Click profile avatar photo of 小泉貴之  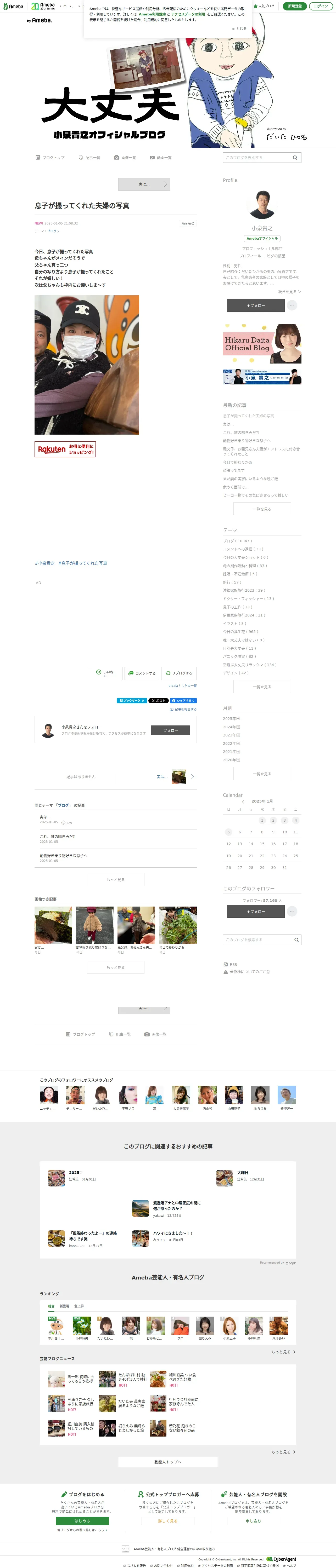pyautogui.click(x=262, y=205)
